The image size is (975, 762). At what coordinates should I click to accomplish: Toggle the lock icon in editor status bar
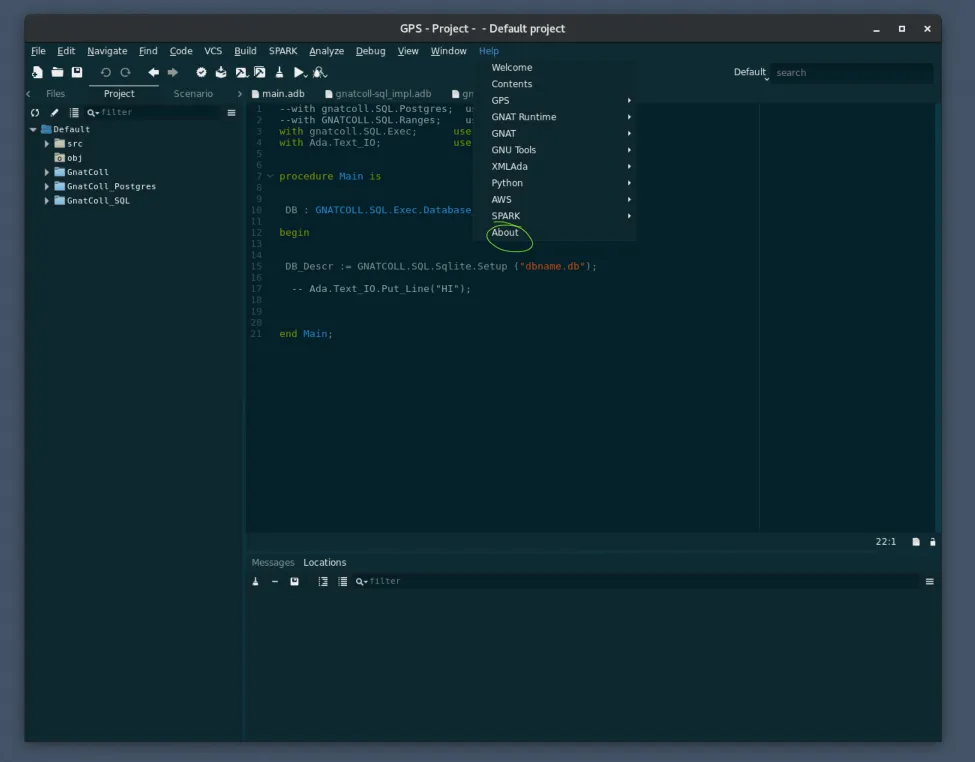tap(932, 542)
